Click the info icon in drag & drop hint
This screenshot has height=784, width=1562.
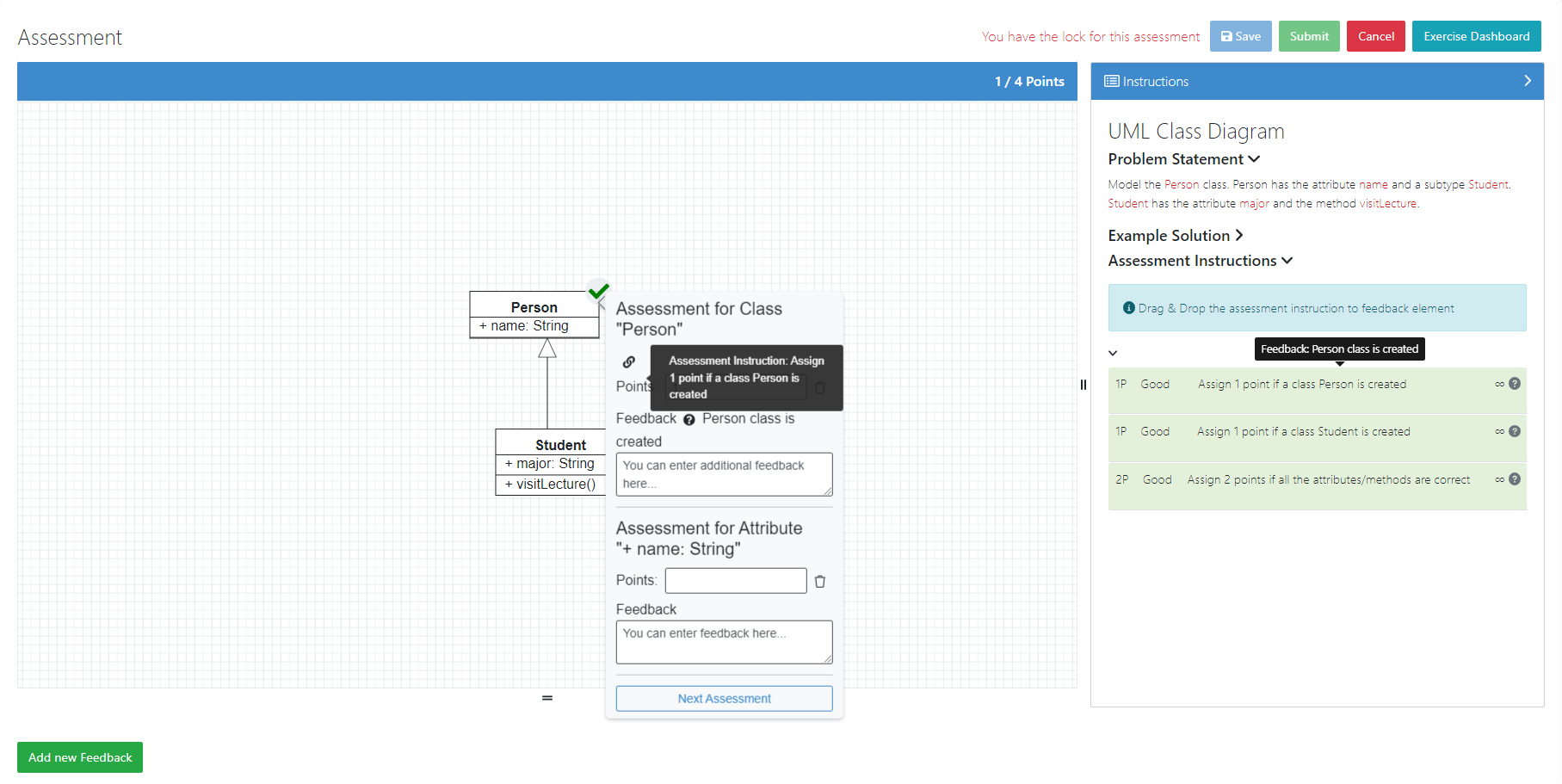click(x=1128, y=308)
